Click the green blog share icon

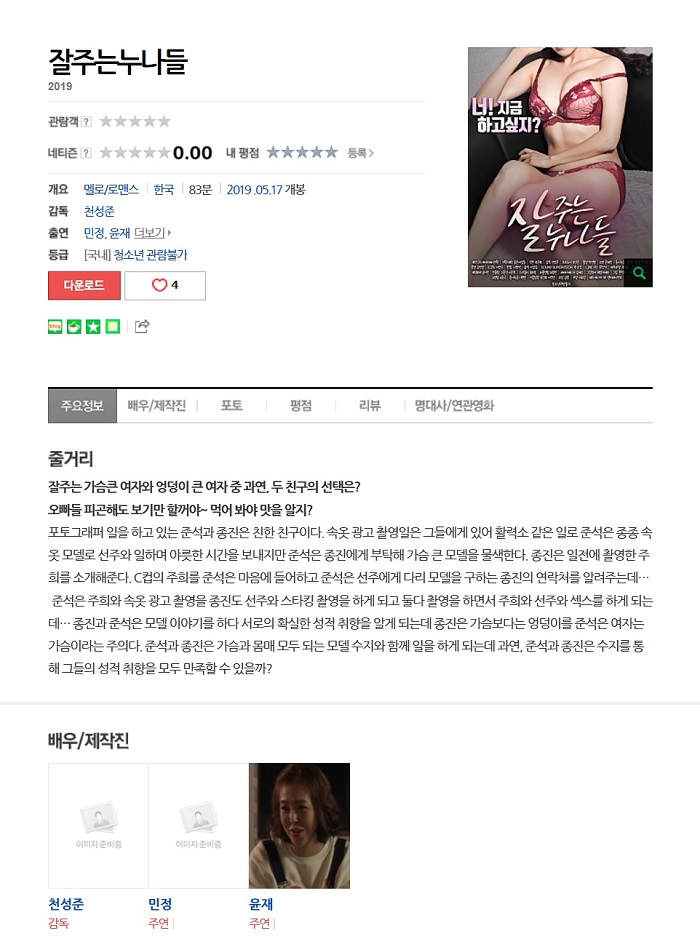tap(55, 327)
